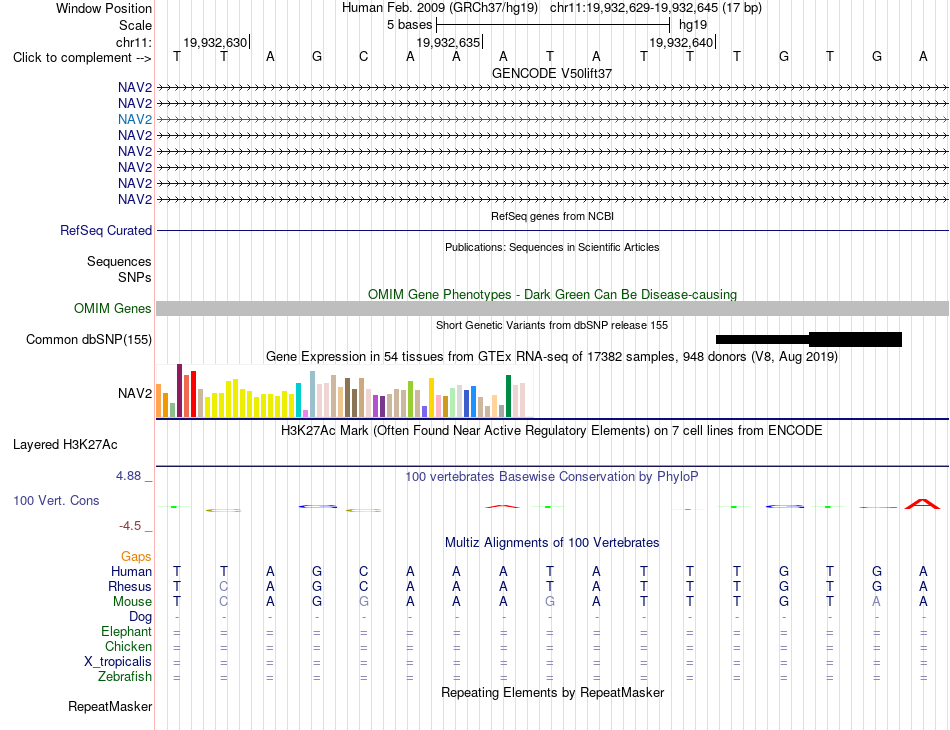The height and width of the screenshot is (730, 950).
Task: Click the 'Click to complement -->' label
Action: click(82, 58)
